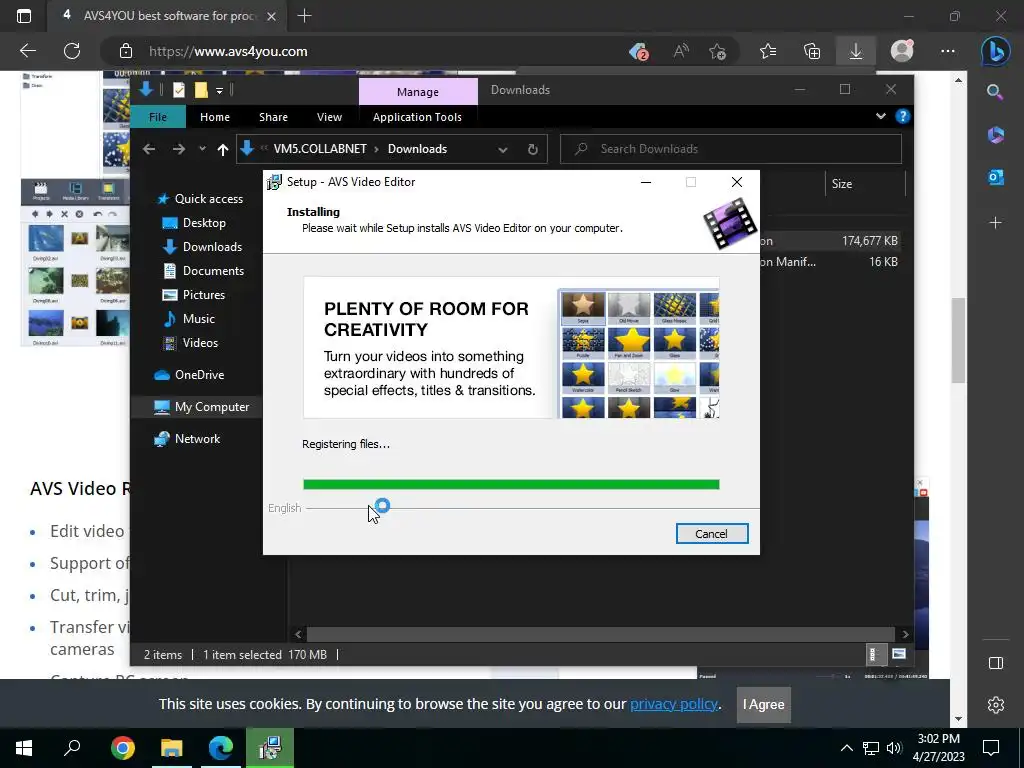Image resolution: width=1024 pixels, height=768 pixels.
Task: Open the Windows Start menu
Action: [24, 748]
